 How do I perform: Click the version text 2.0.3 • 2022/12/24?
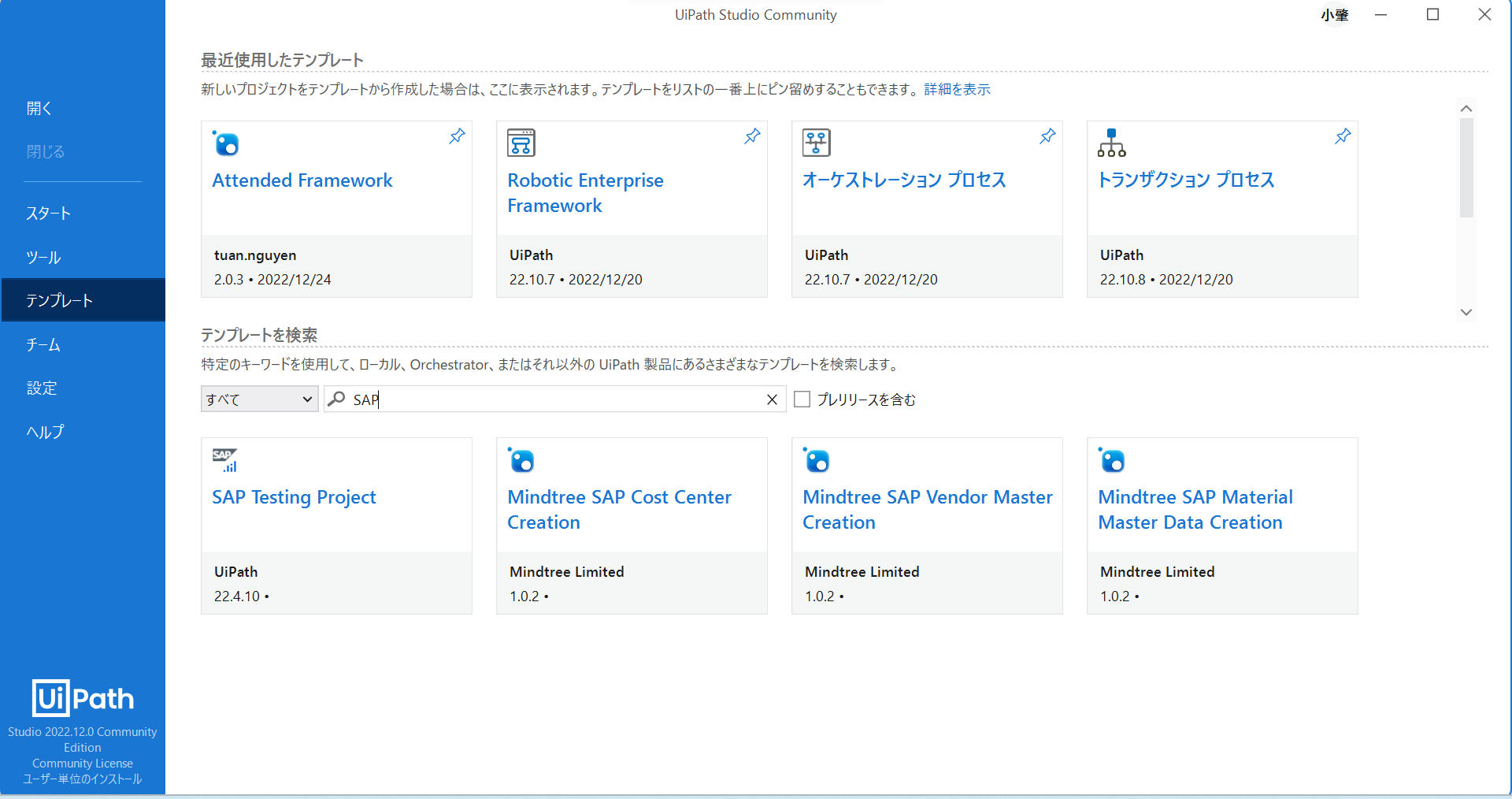[x=272, y=280]
